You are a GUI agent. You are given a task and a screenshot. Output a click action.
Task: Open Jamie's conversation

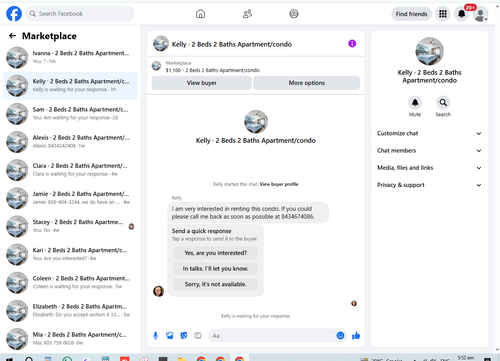(x=70, y=198)
